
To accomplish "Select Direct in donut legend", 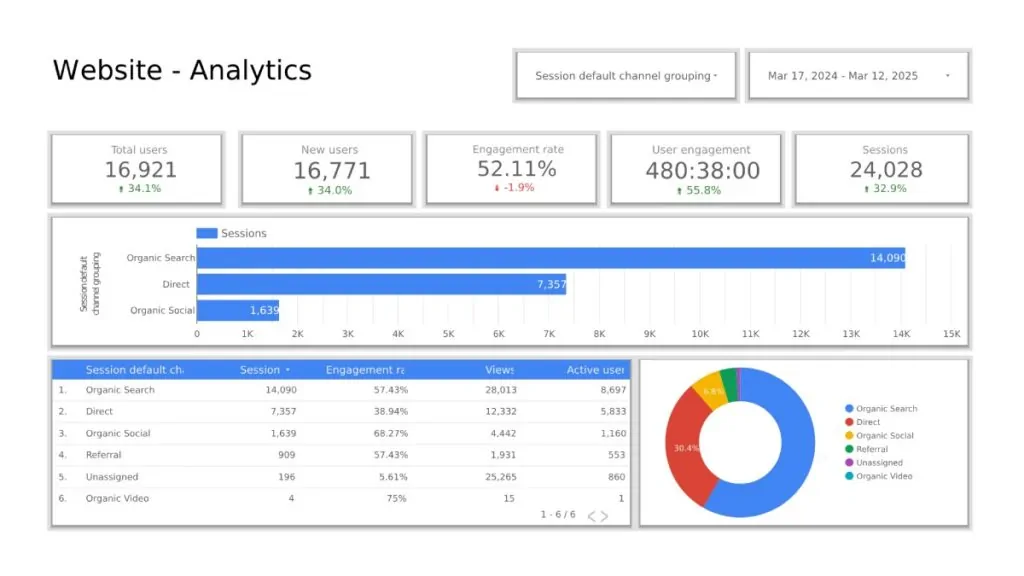I will (863, 422).
